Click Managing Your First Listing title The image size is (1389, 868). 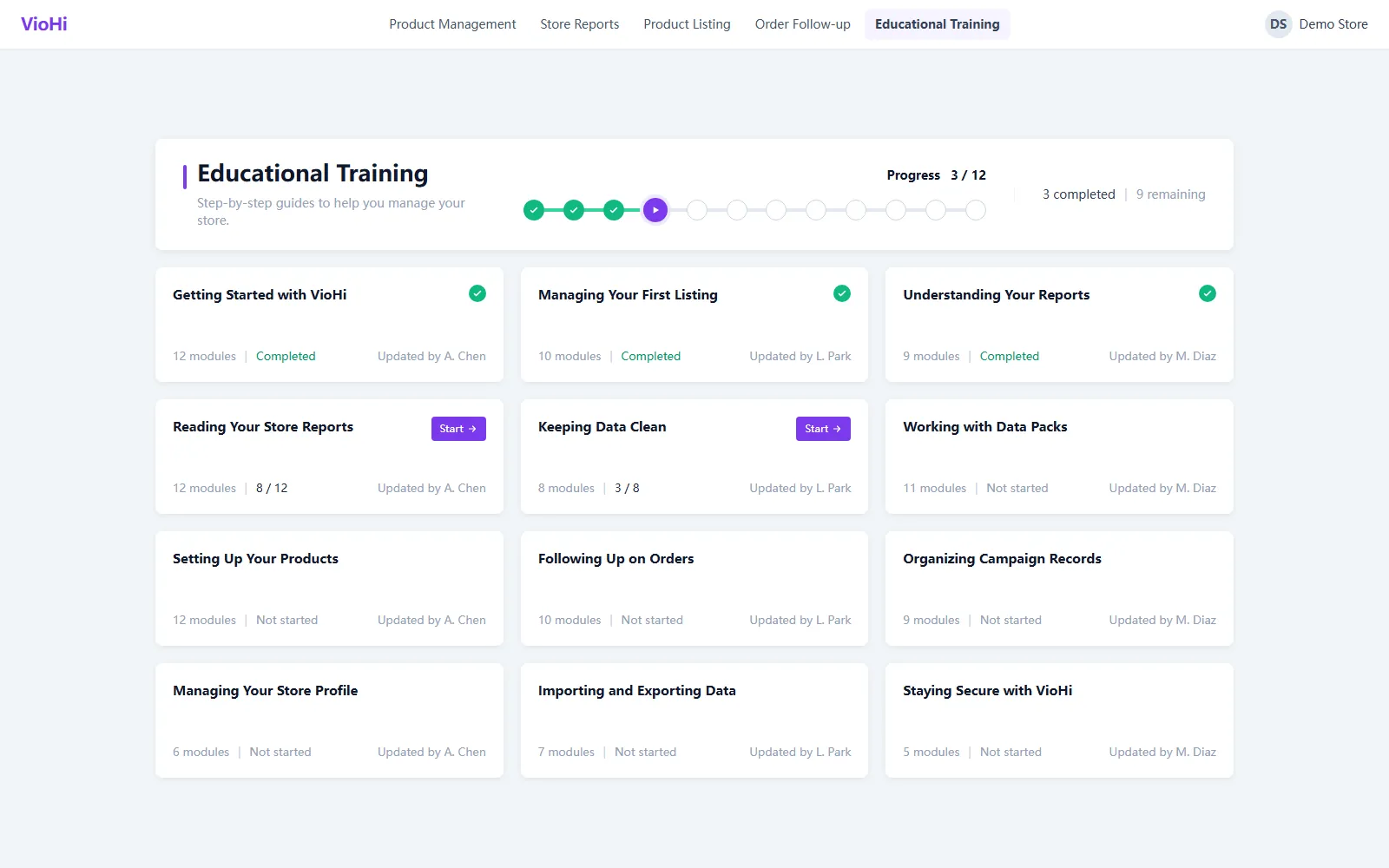628,295
